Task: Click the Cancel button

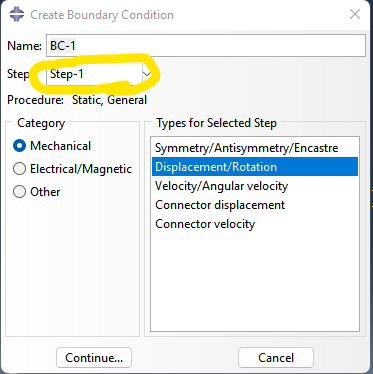Action: [276, 358]
